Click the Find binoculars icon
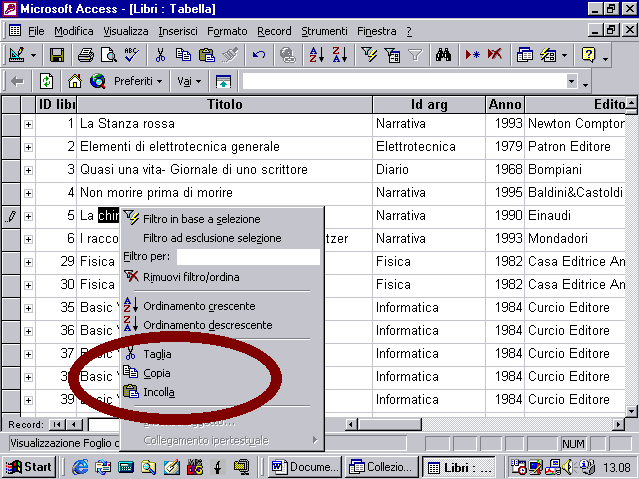Viewport: 639px width, 479px height. tap(443, 55)
